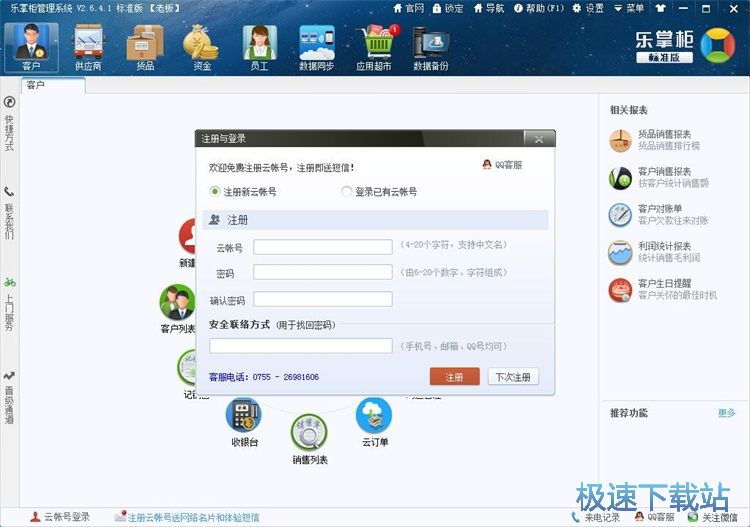Viewport: 750px width, 527px height.
Task: Open the 员工 employee module
Action: point(259,47)
